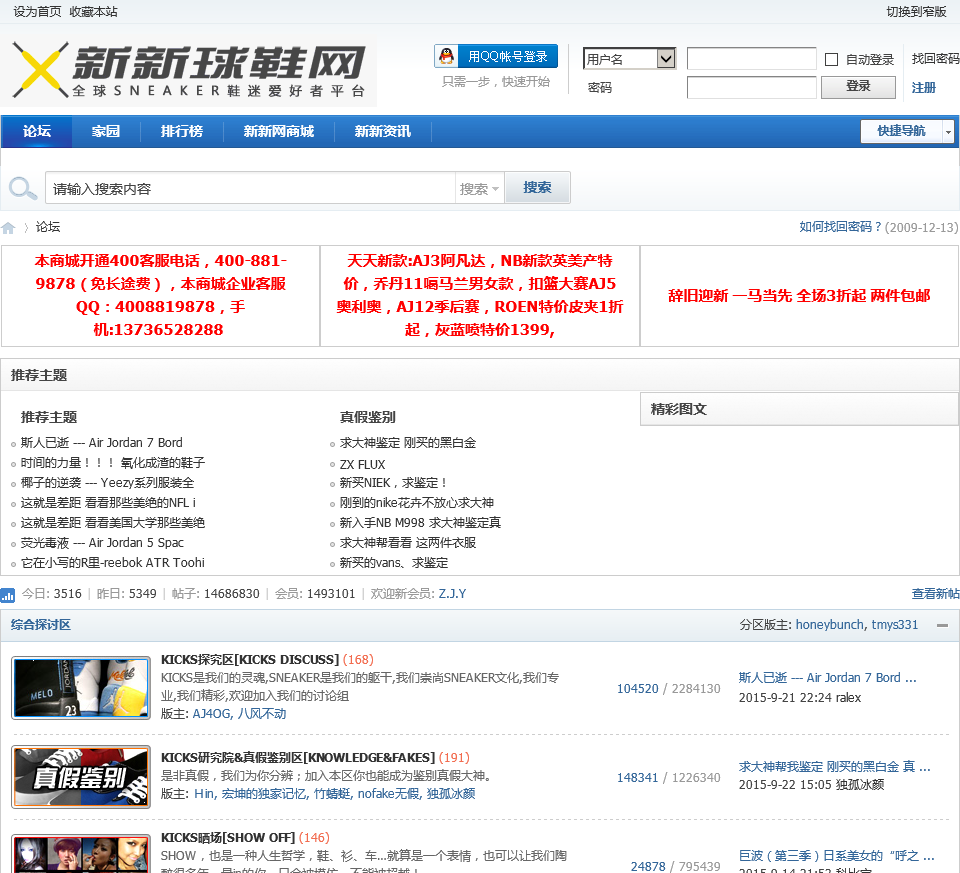The width and height of the screenshot is (960, 873).
Task: Click the magnifying glass search icon
Action: tap(22, 188)
